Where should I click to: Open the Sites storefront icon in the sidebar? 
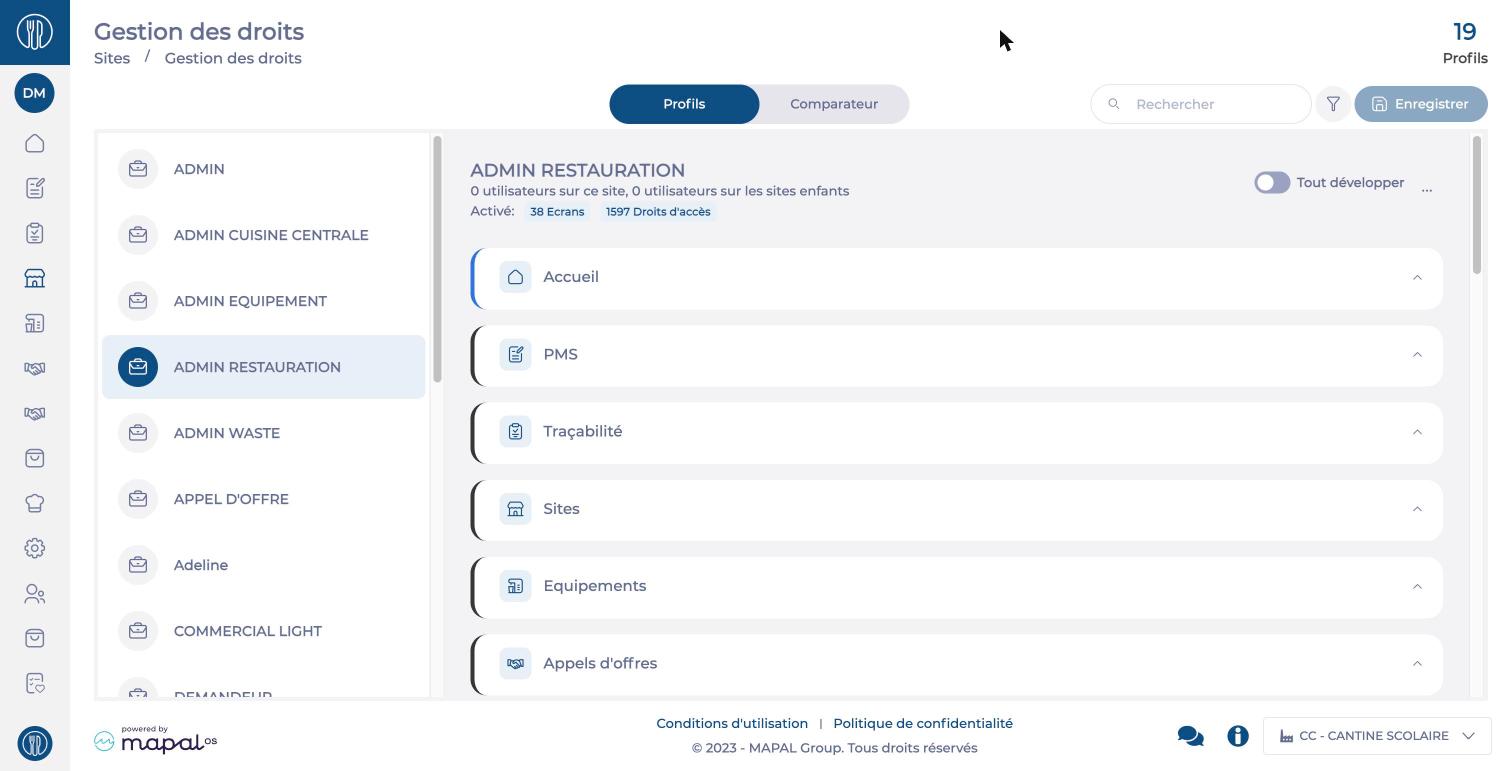tap(34, 278)
